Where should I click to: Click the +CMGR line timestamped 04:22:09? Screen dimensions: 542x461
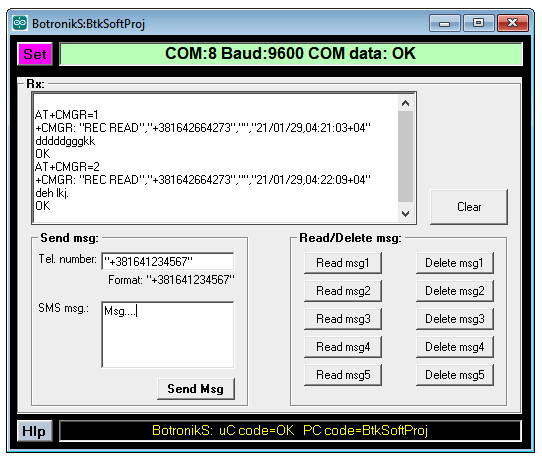coord(203,180)
